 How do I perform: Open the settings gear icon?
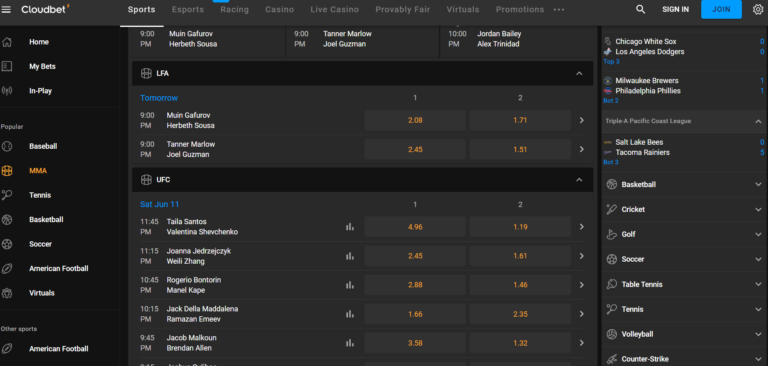click(758, 9)
